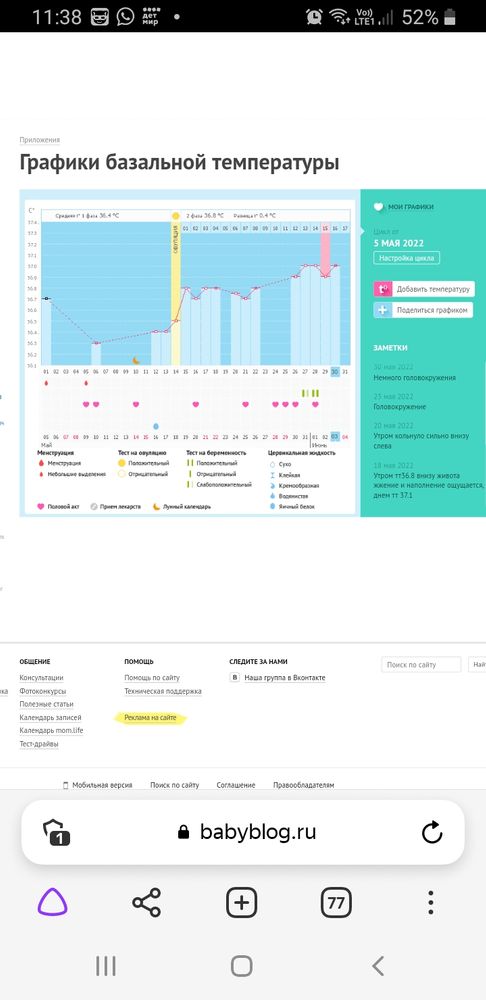
Task: Focus the "Поиск по сайту" search field
Action: (x=421, y=665)
